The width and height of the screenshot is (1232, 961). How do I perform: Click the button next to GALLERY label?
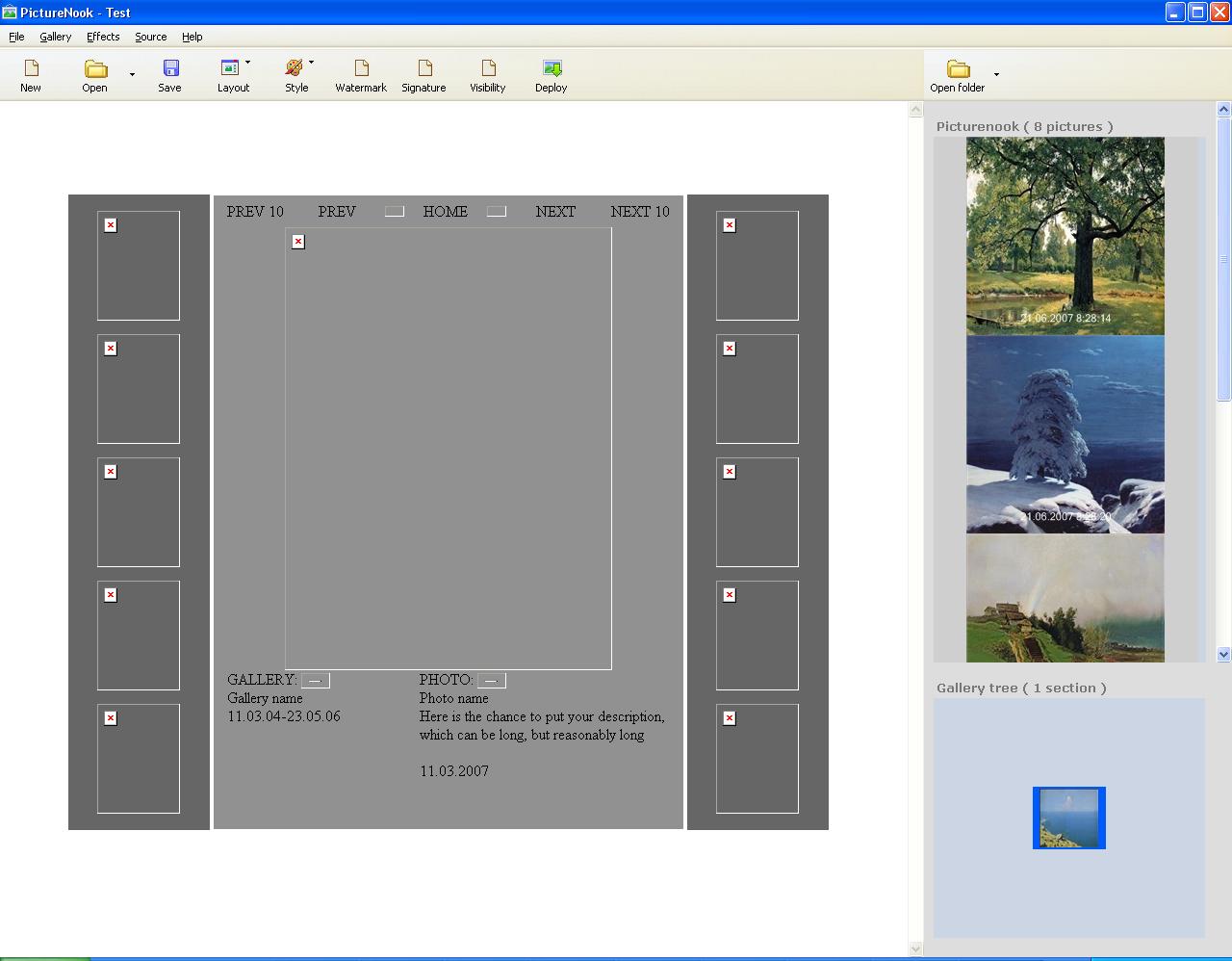pos(316,681)
